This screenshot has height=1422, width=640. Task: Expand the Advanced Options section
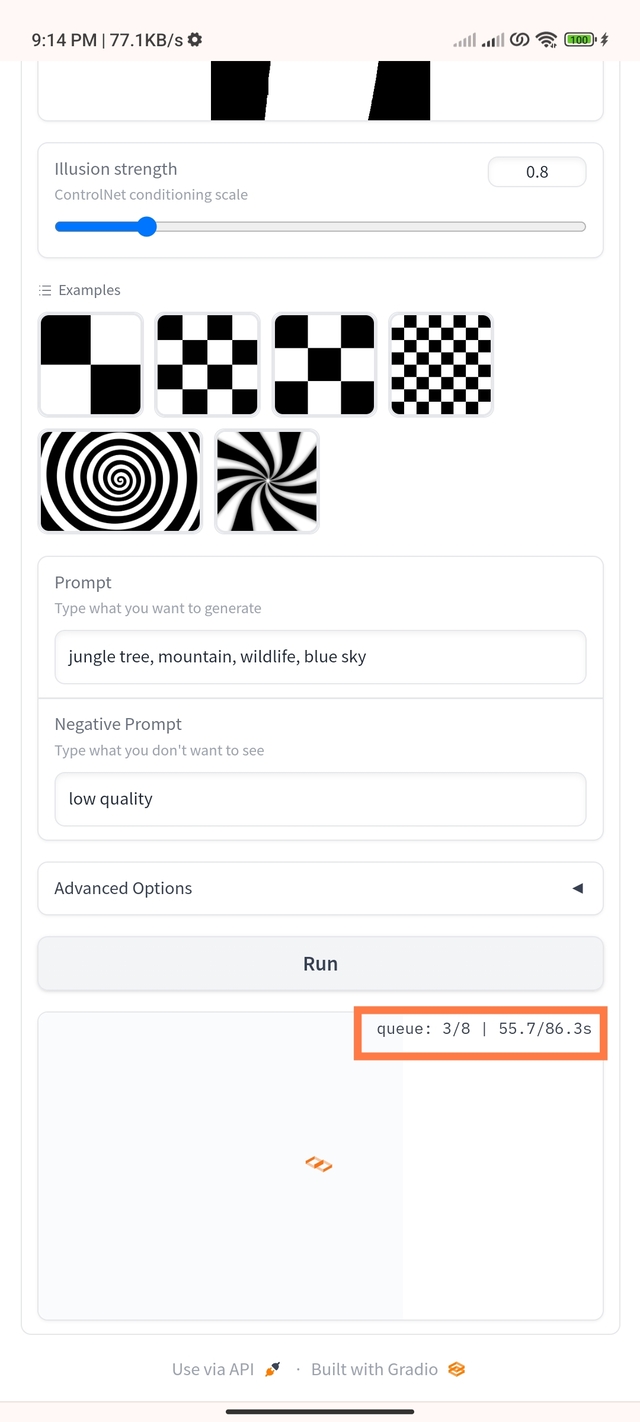[320, 888]
